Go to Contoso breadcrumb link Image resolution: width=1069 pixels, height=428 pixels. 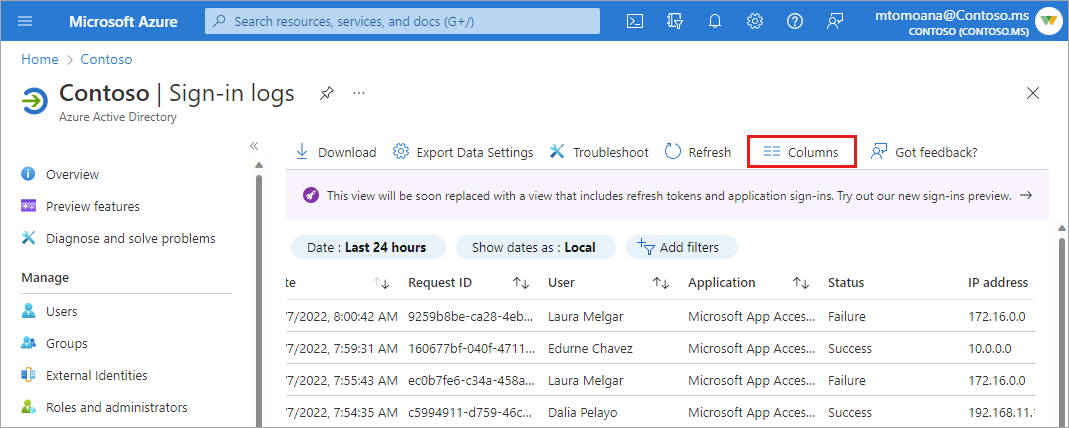[x=106, y=59]
